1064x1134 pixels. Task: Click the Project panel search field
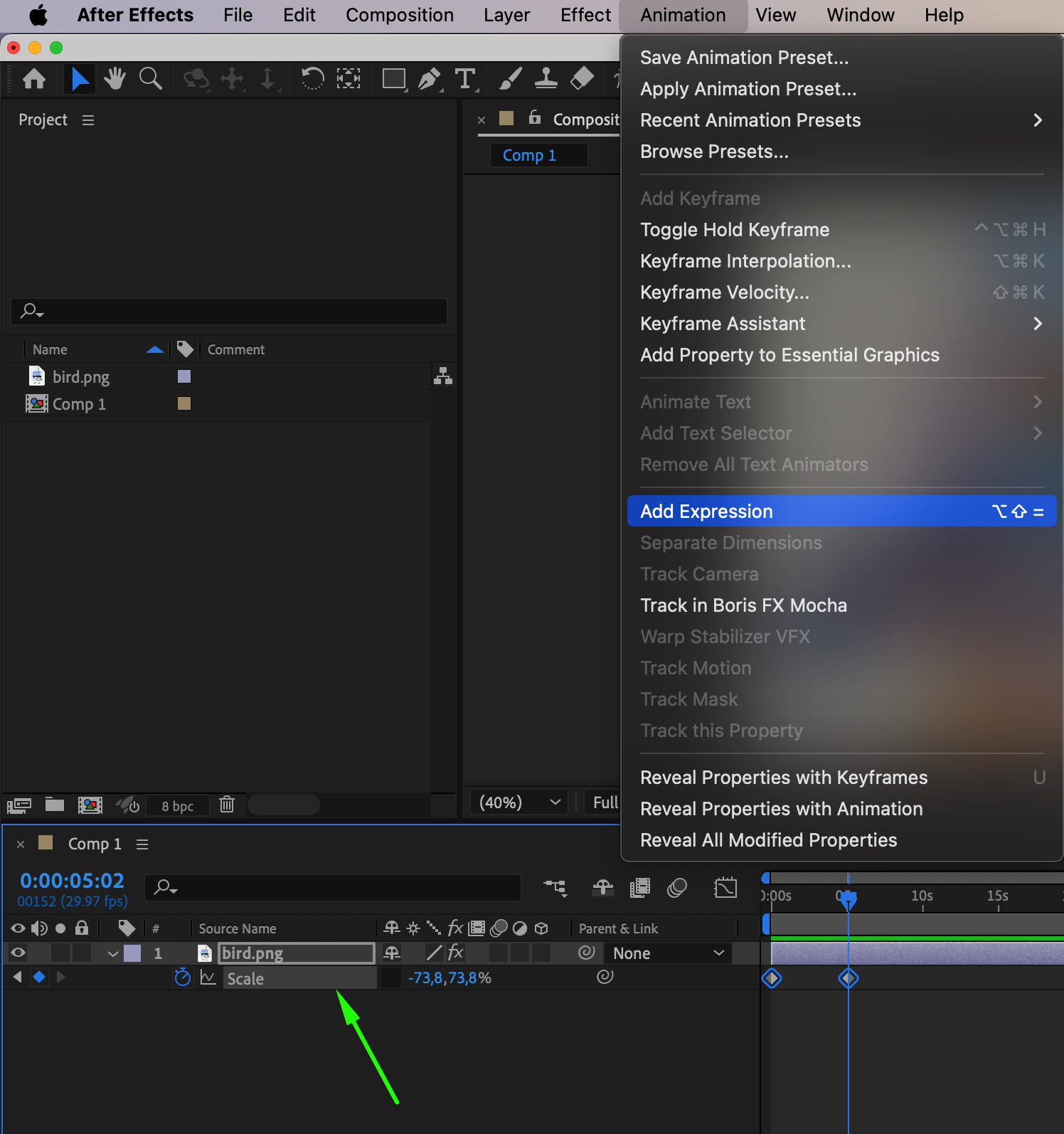pos(229,311)
